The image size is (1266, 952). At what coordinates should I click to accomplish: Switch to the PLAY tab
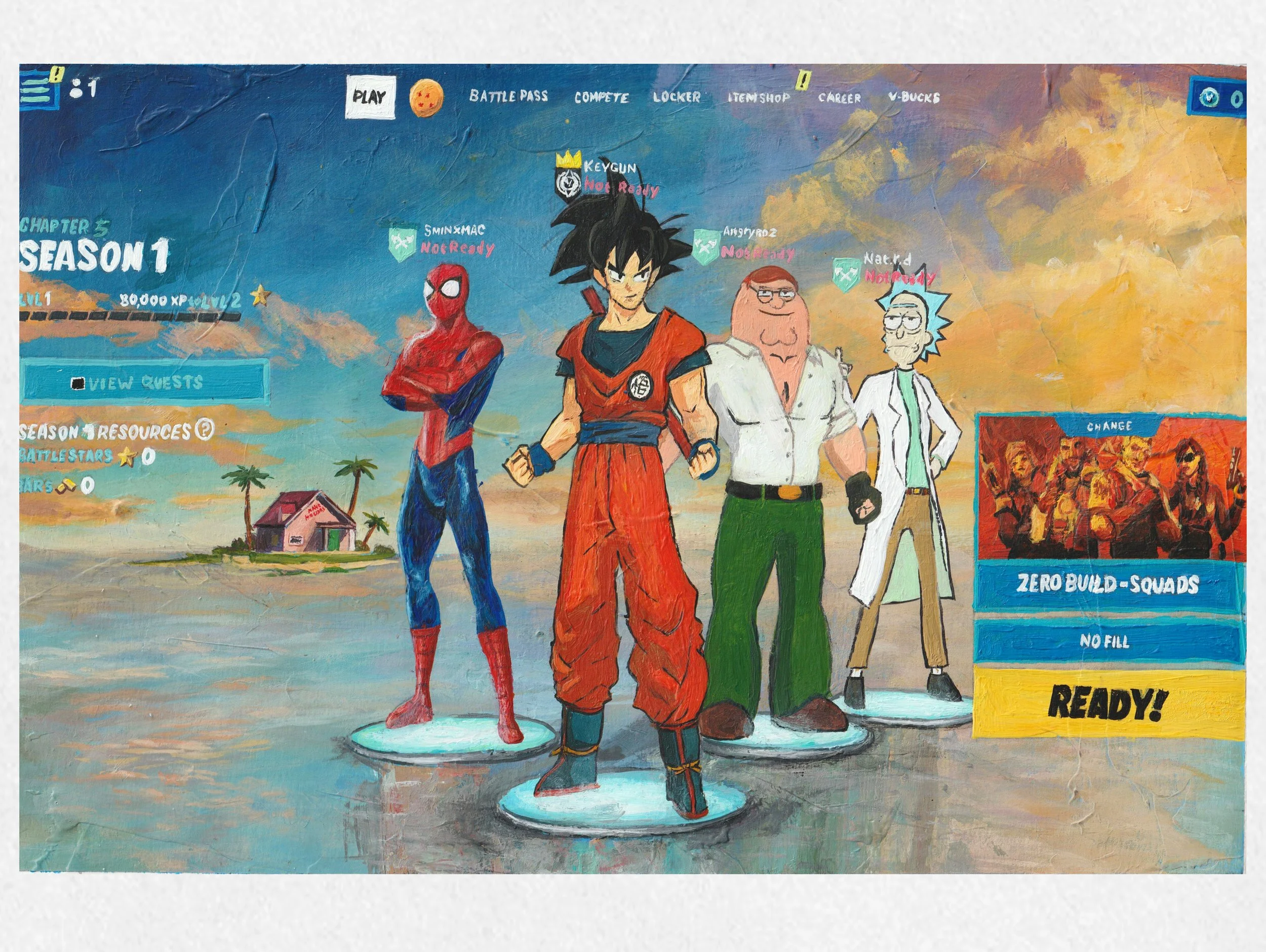[x=369, y=97]
